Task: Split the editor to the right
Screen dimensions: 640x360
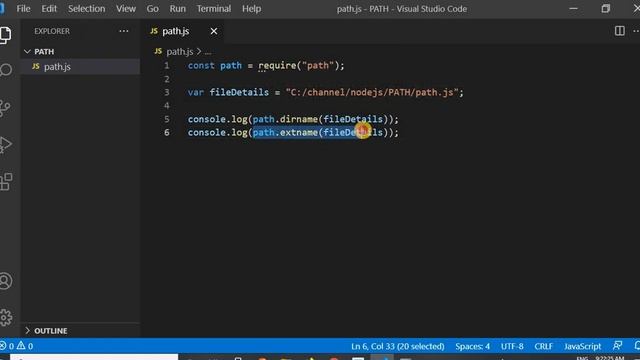Action: 619,31
